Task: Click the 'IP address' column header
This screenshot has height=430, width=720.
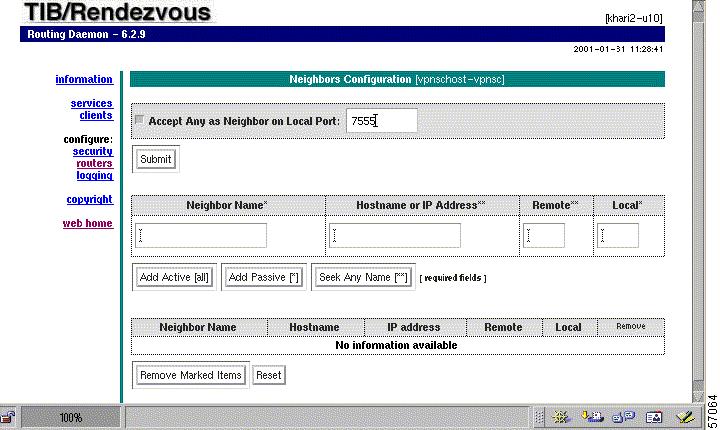Action: click(414, 327)
